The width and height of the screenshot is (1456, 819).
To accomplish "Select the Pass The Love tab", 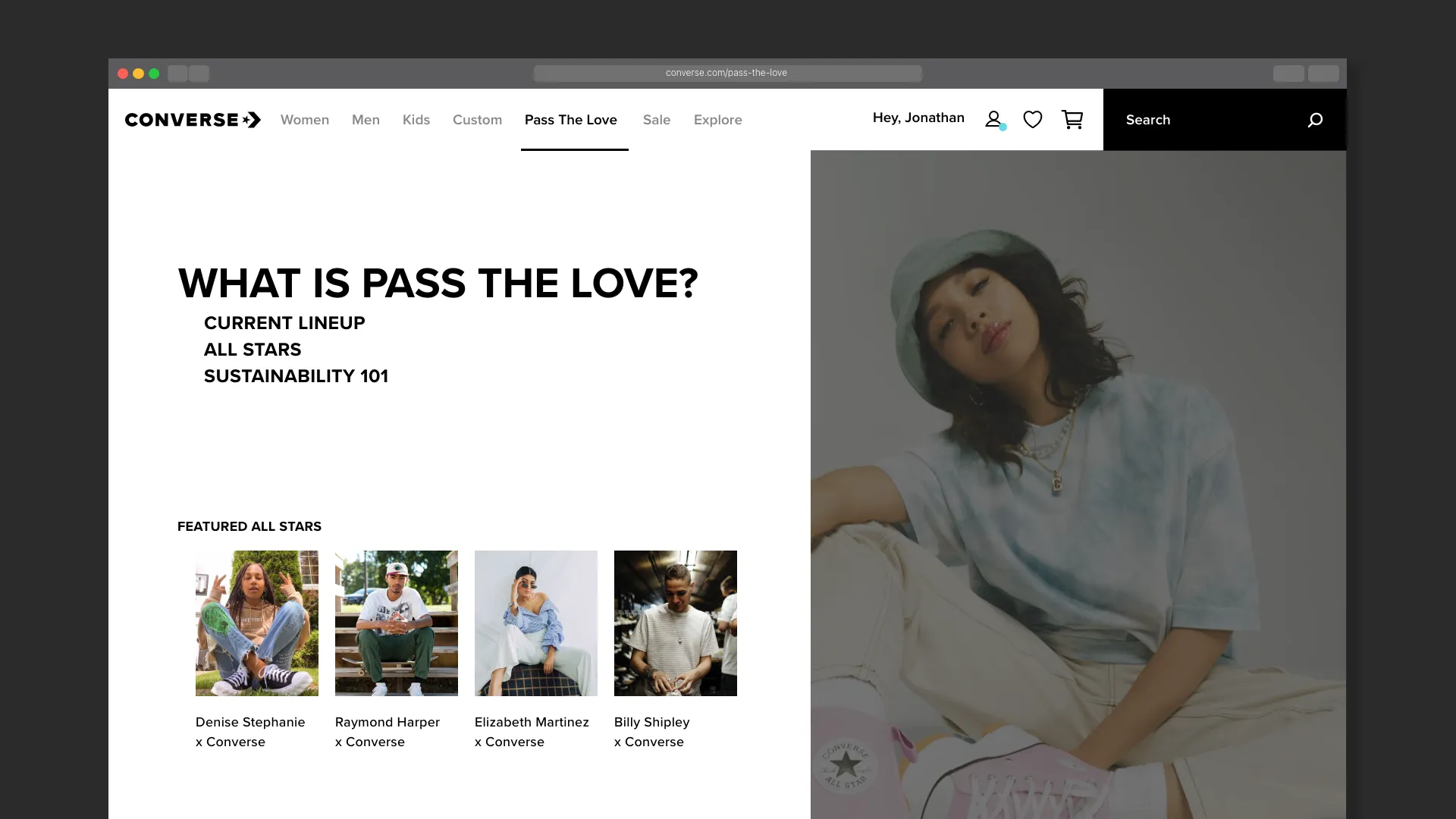I will 571,120.
